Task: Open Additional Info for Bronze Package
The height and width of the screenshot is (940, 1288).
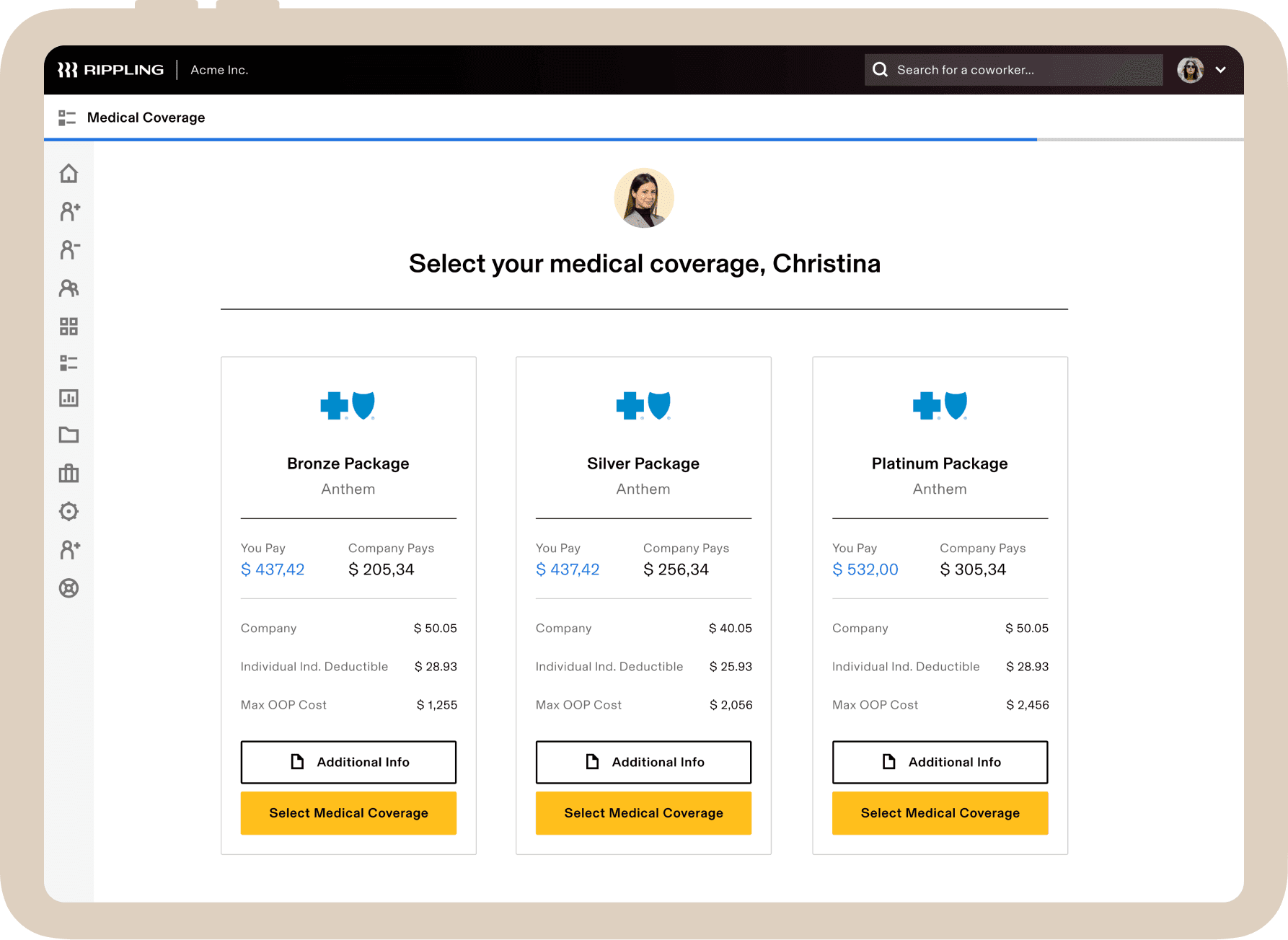Action: coord(348,762)
